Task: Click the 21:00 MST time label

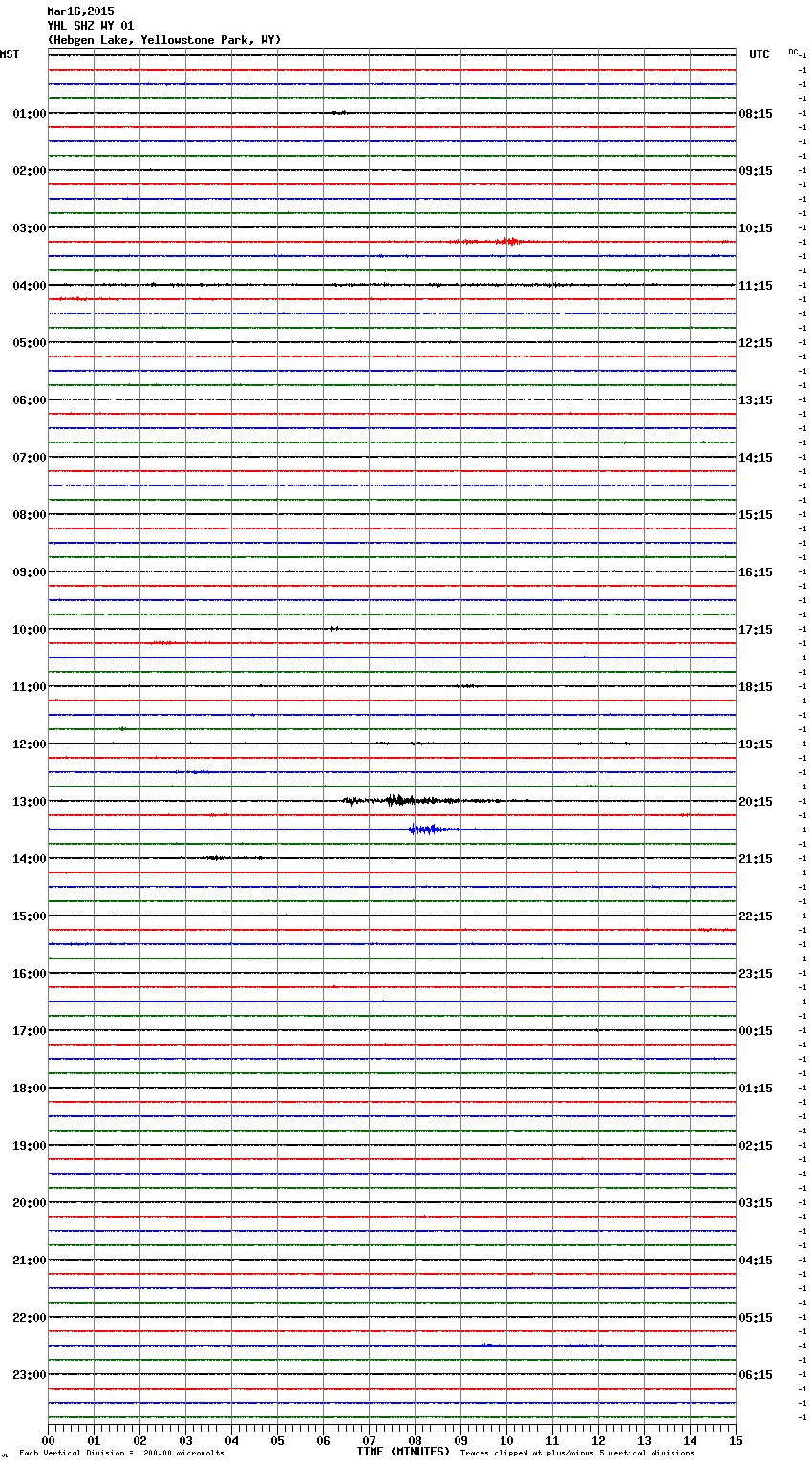Action: pos(30,1261)
